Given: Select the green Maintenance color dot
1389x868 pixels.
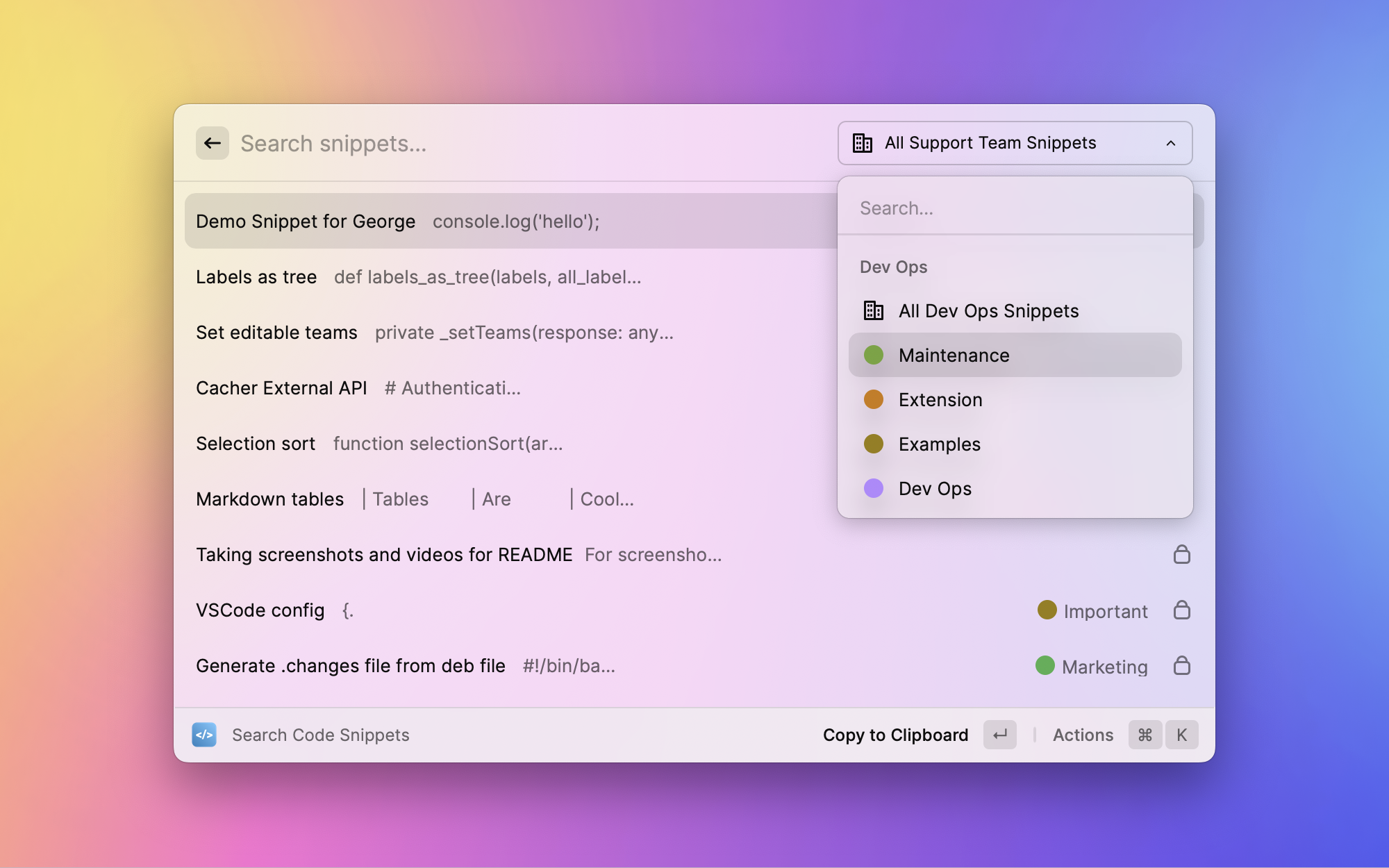Looking at the screenshot, I should coord(873,355).
